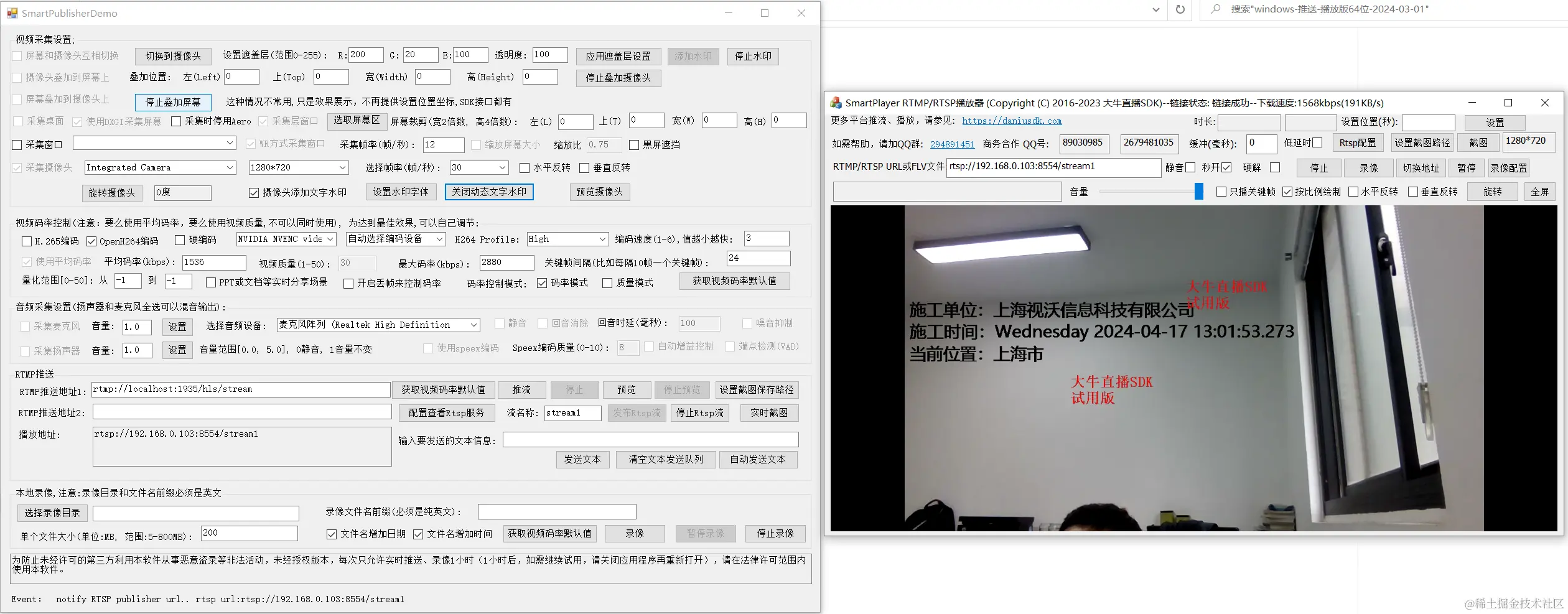Expand the Explorer address history chevron
This screenshot has width=1568, height=614.
(x=1155, y=9)
